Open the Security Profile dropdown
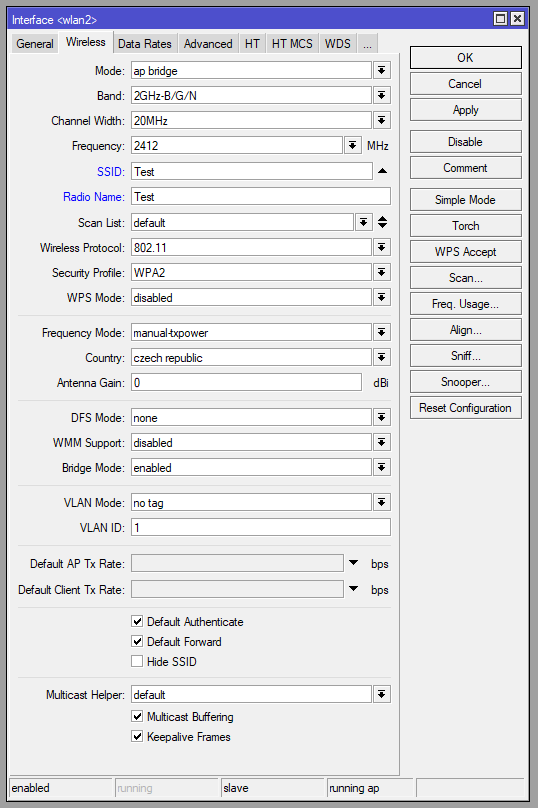Image resolution: width=538 pixels, height=808 pixels. pos(381,272)
